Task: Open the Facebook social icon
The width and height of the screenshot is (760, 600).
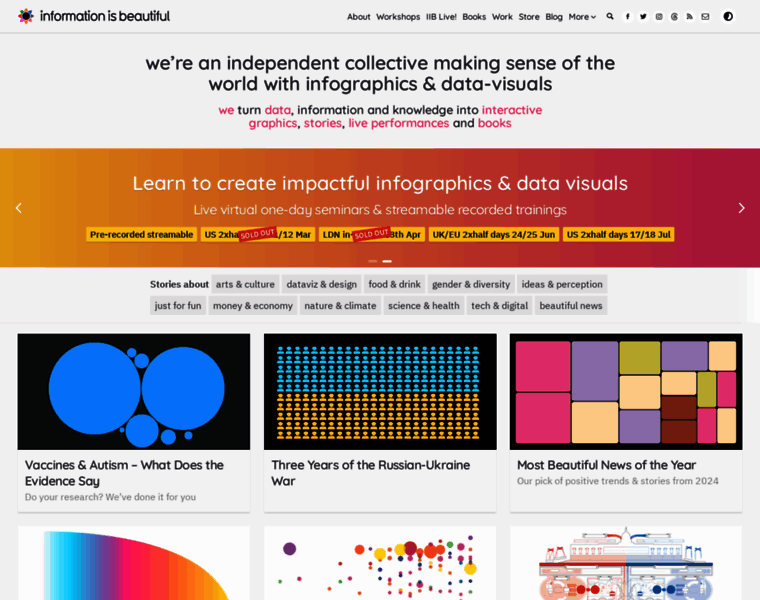Action: click(x=628, y=16)
